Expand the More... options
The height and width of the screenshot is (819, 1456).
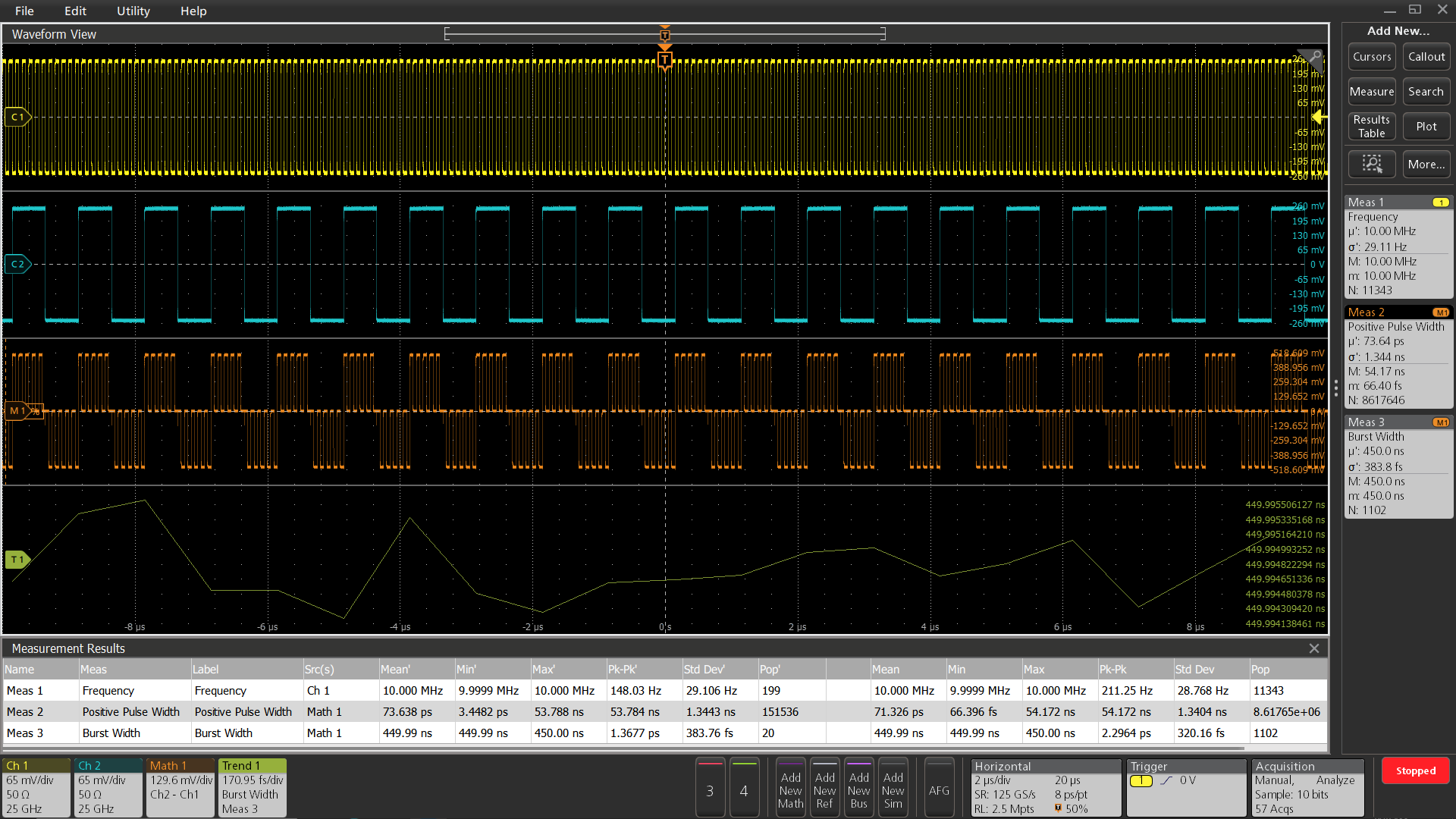point(1426,164)
